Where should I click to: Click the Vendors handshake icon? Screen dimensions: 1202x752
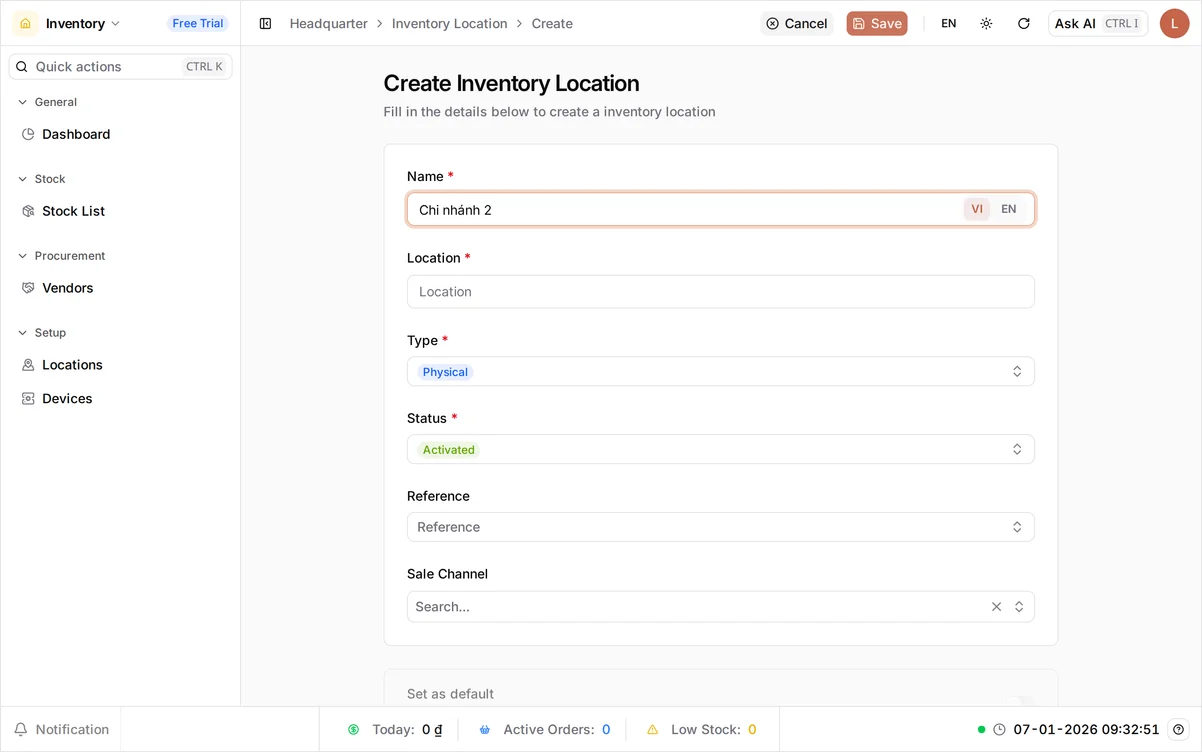28,288
